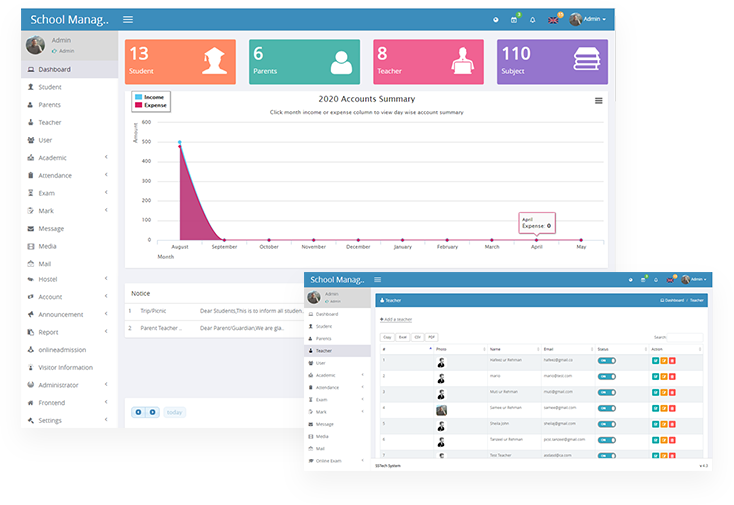Expand Academic menu in Dashboard sidebar
Image resolution: width=734 pixels, height=505 pixels.
pyautogui.click(x=69, y=158)
